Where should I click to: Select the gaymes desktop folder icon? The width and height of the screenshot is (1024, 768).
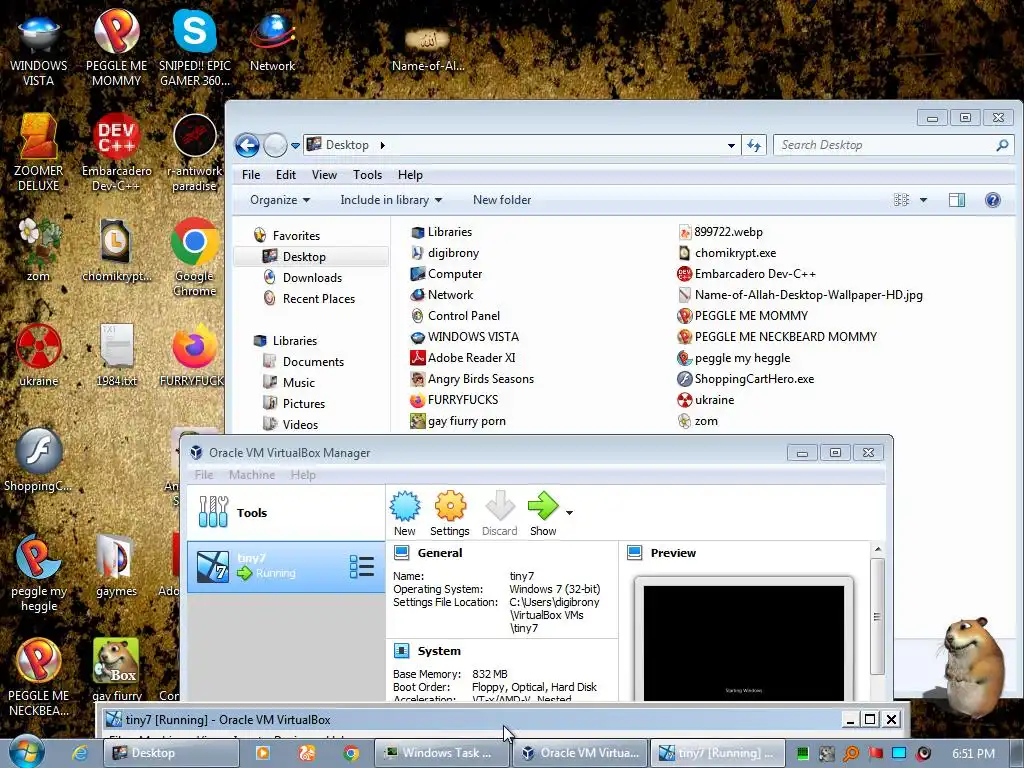[116, 566]
